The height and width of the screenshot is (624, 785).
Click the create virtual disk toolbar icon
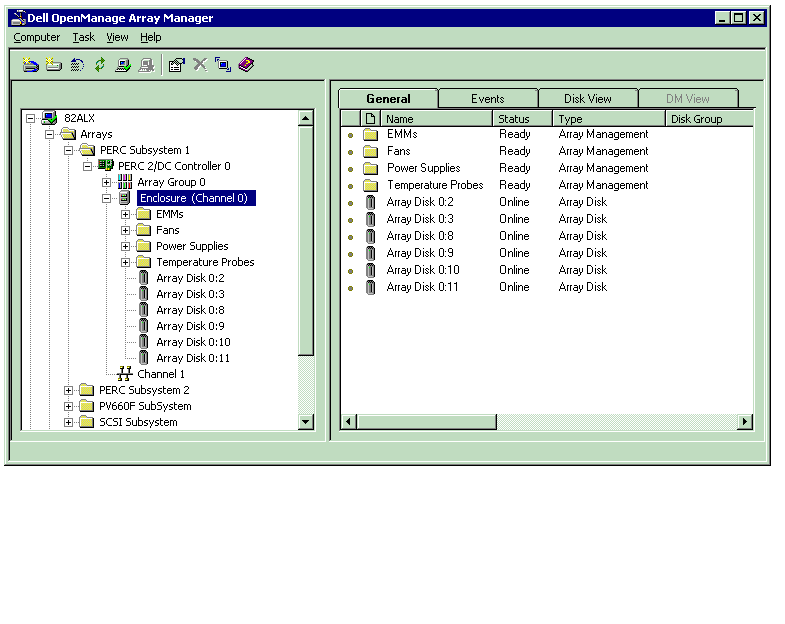coord(31,65)
